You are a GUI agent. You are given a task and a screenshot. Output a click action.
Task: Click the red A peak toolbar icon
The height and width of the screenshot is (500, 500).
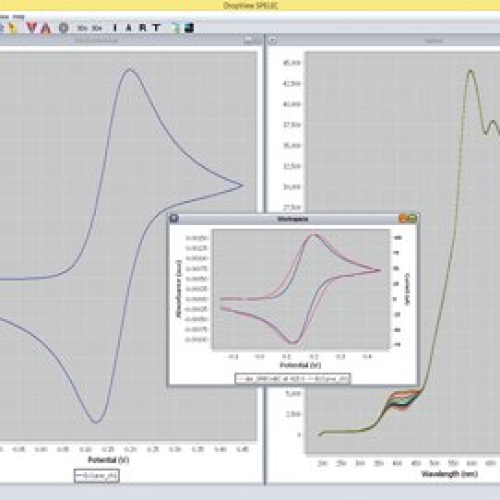pyautogui.click(x=46, y=28)
